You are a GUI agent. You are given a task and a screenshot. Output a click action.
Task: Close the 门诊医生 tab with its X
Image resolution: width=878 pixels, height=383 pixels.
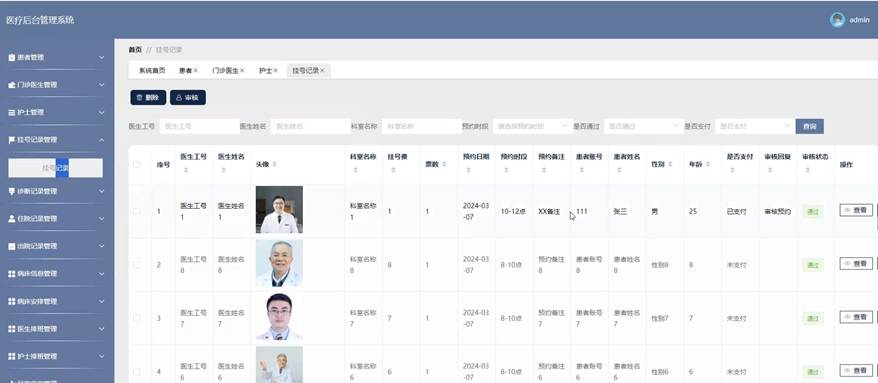coord(242,71)
